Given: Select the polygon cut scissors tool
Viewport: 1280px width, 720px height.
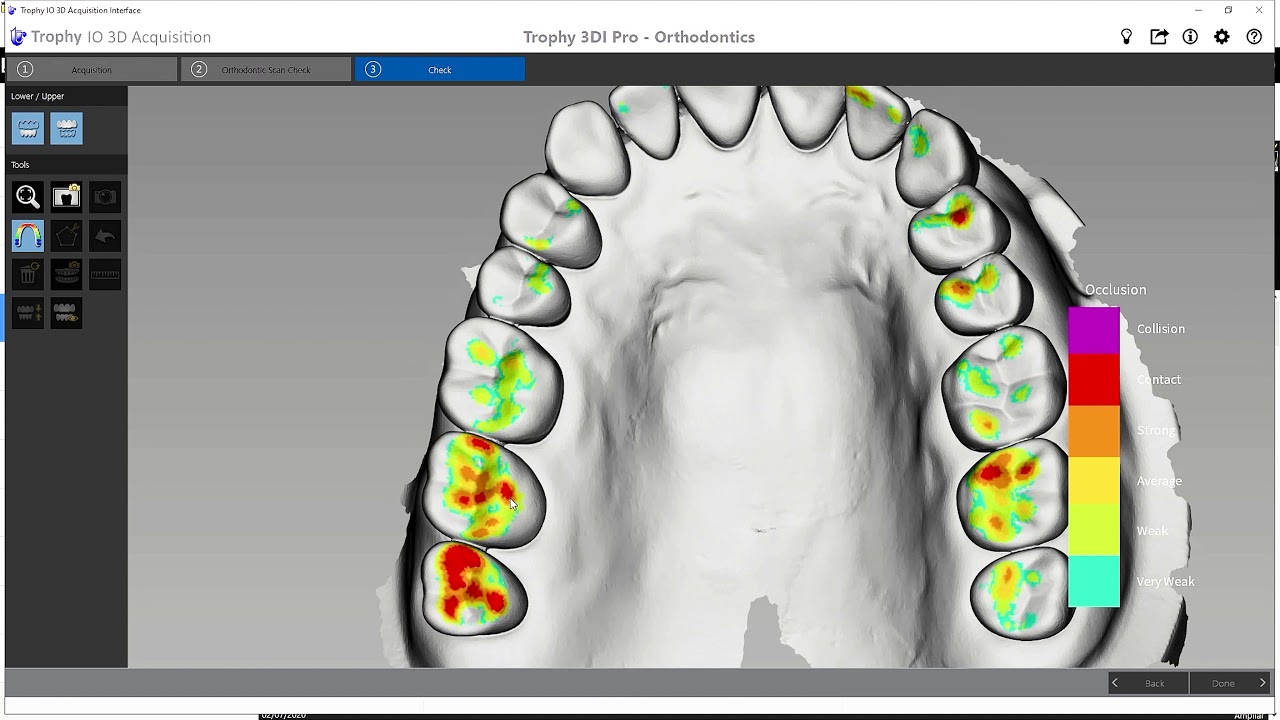Looking at the screenshot, I should pyautogui.click(x=67, y=236).
